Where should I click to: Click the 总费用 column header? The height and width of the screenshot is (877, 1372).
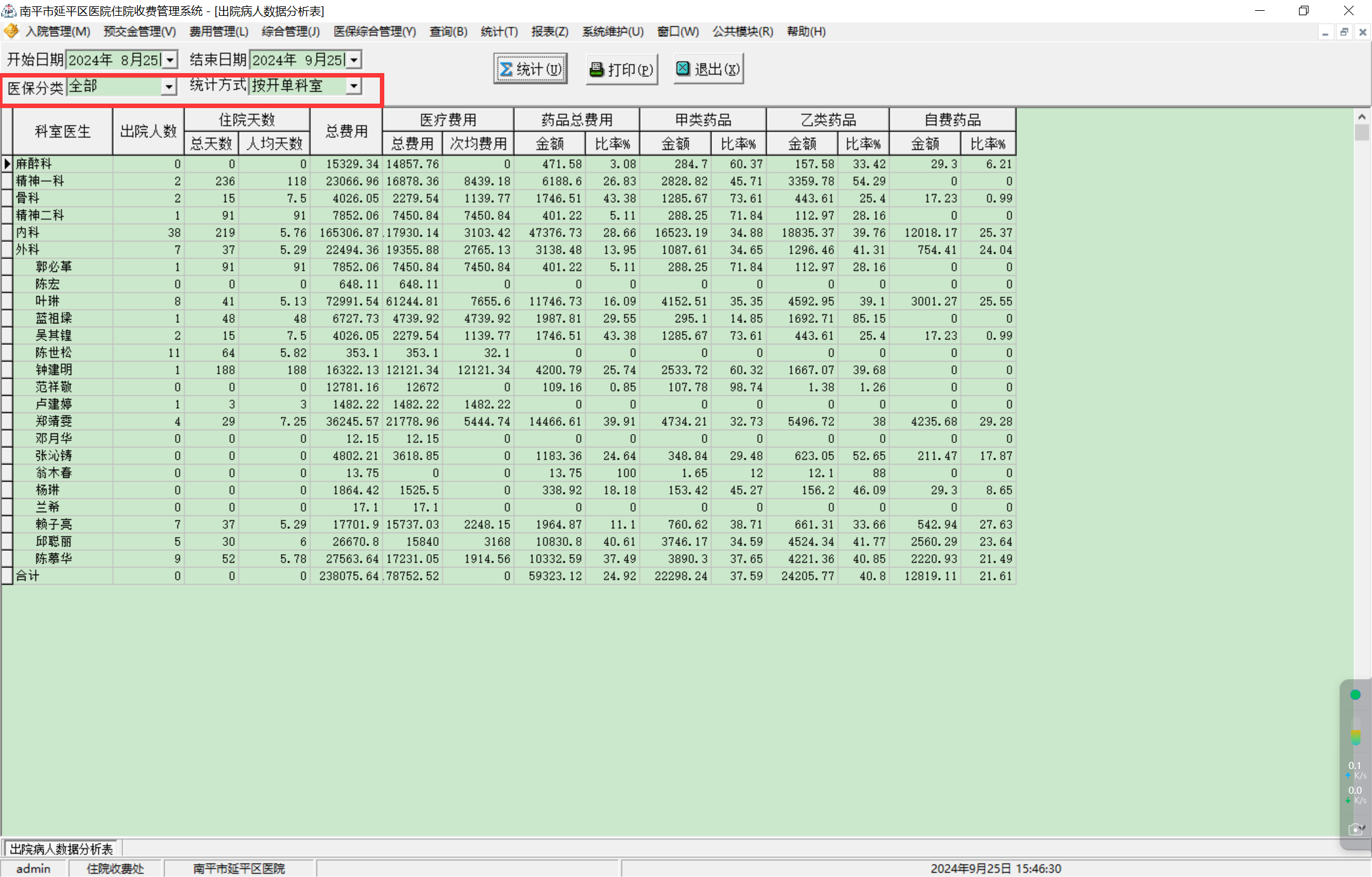click(x=346, y=132)
